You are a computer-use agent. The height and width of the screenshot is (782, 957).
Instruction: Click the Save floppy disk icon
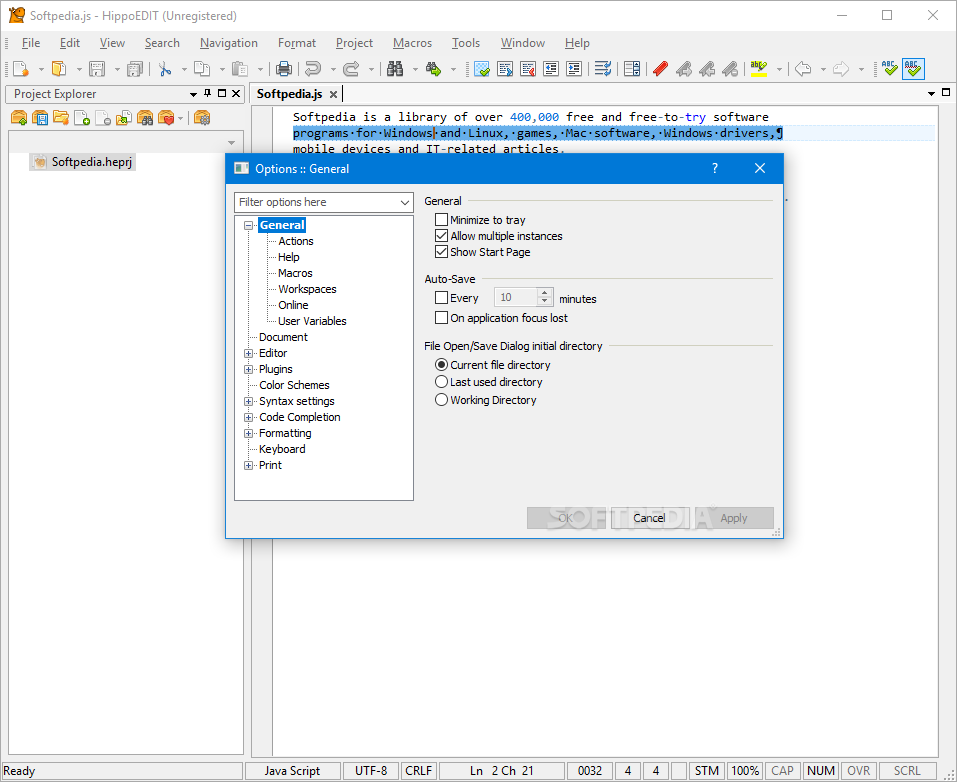[97, 68]
